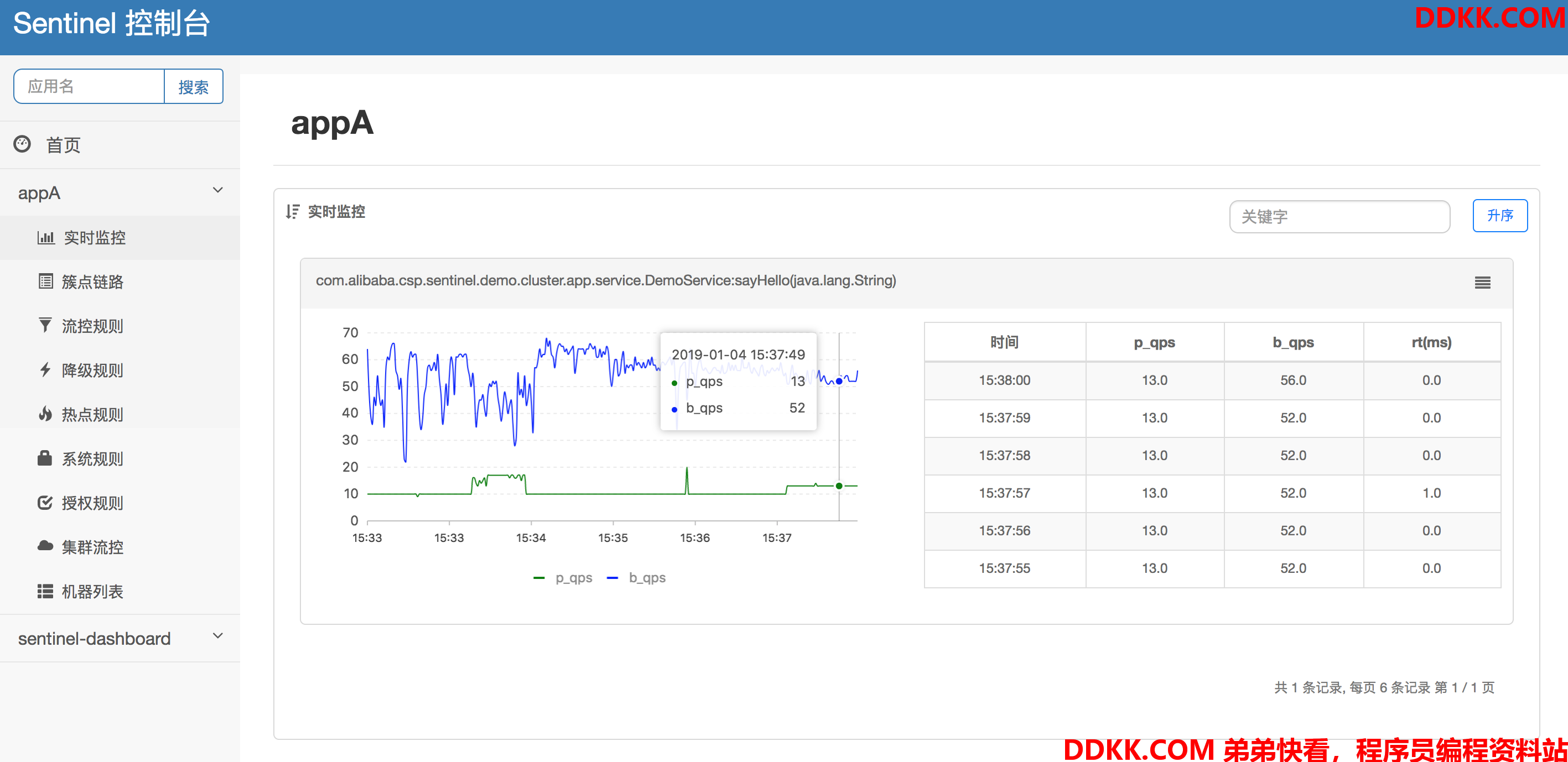Click the 15:38:00 time cell
Image resolution: width=1568 pixels, height=762 pixels.
(1005, 380)
